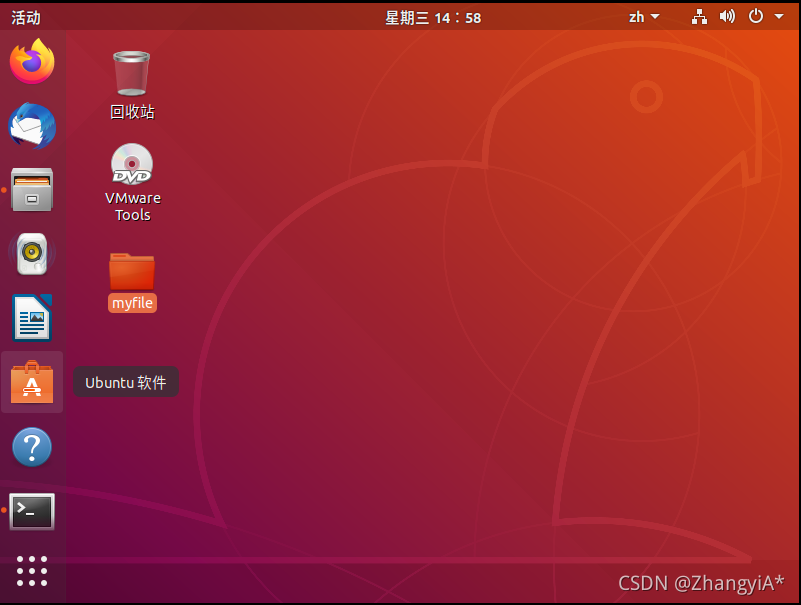Launch Thunderbird mail from the dock

(x=32, y=126)
